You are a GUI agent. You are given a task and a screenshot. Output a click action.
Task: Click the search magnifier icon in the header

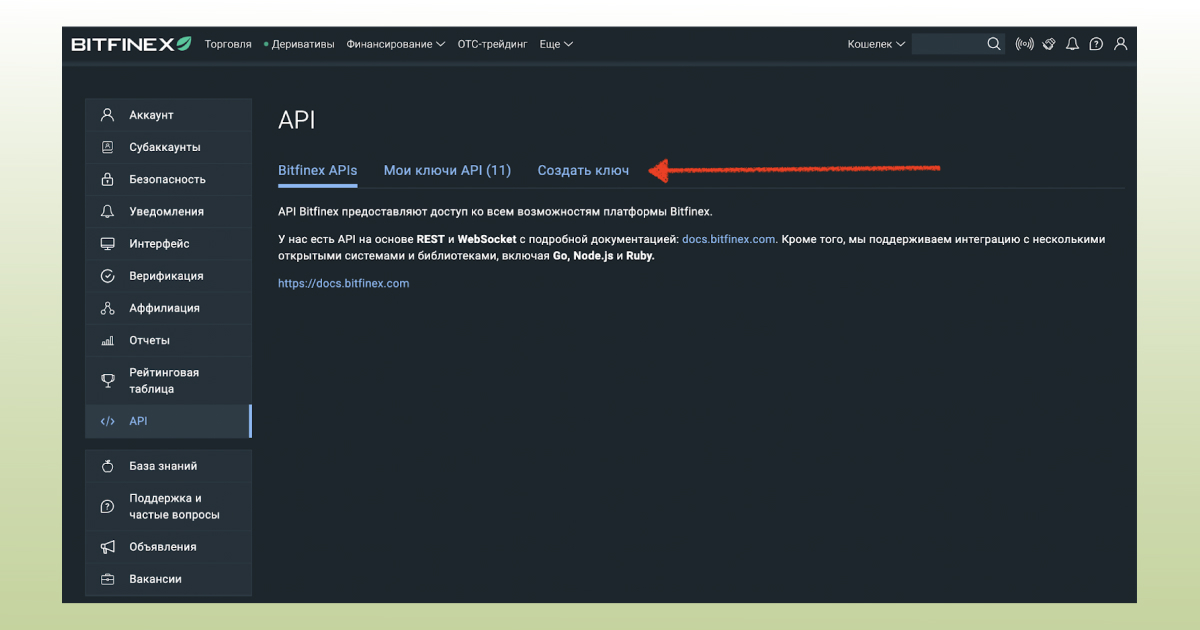[993, 44]
